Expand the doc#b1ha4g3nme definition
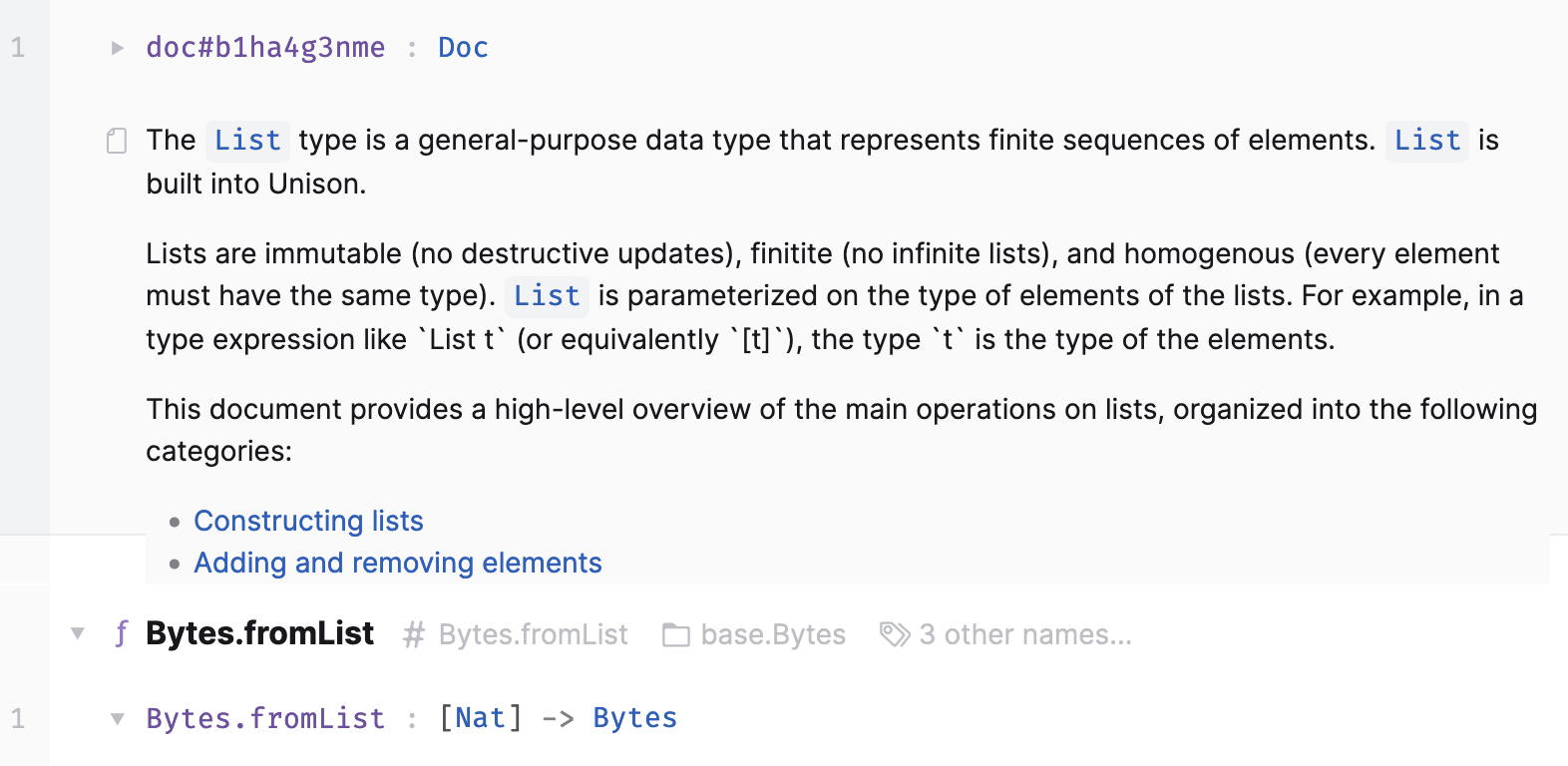1568x766 pixels. 117,47
